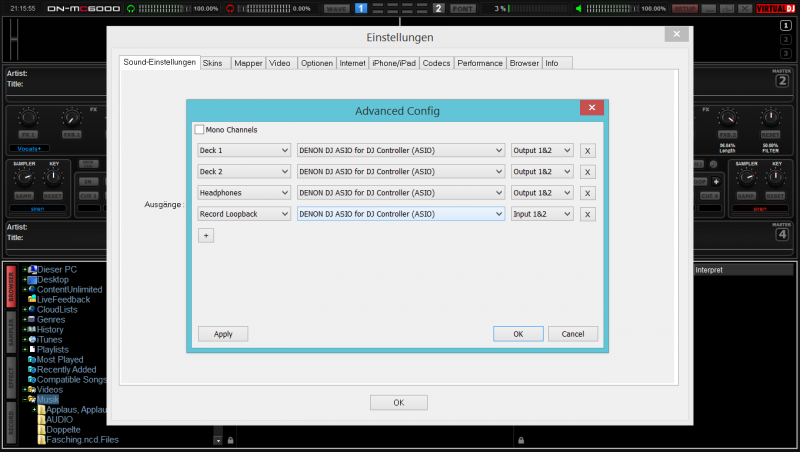This screenshot has height=452, width=800.
Task: Open the Headphones source dropdown
Action: [244, 193]
